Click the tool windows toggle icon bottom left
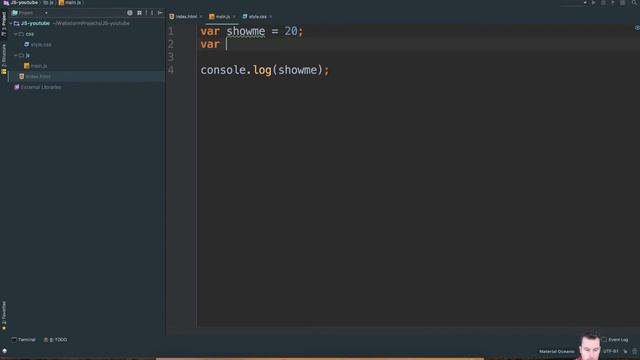The width and height of the screenshot is (640, 360). click(x=4, y=351)
